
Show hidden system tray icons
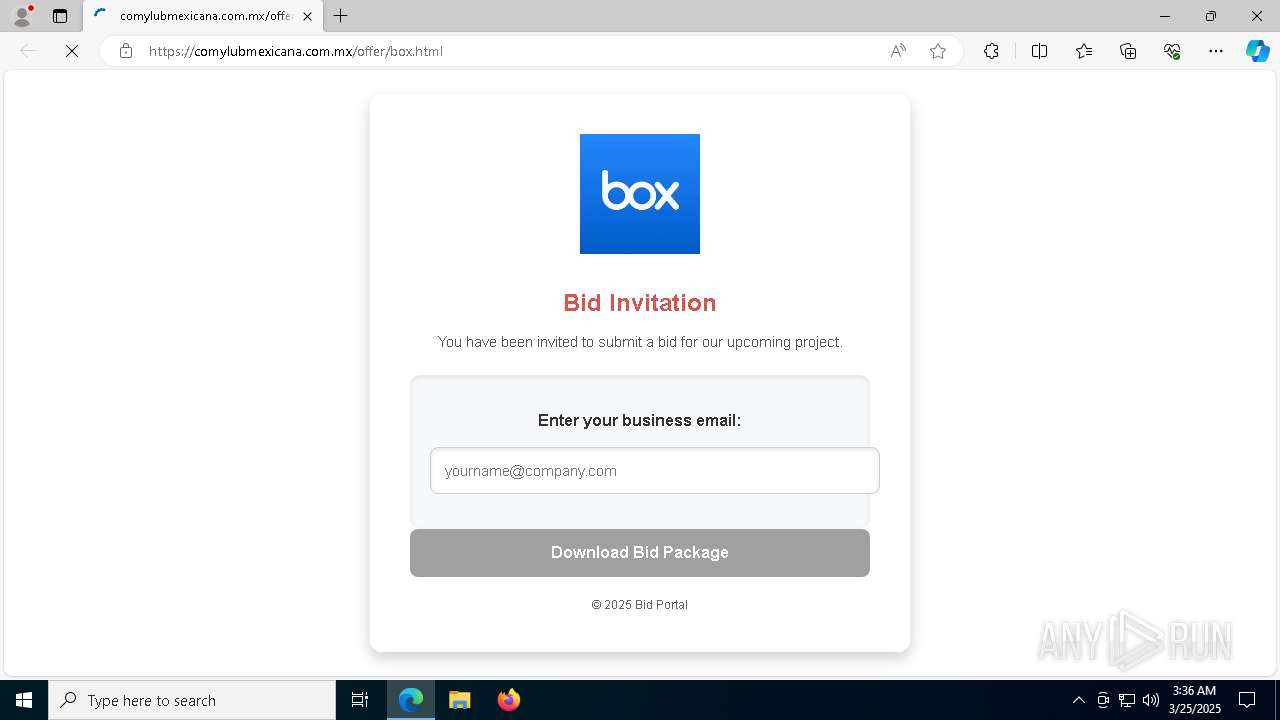tap(1078, 700)
